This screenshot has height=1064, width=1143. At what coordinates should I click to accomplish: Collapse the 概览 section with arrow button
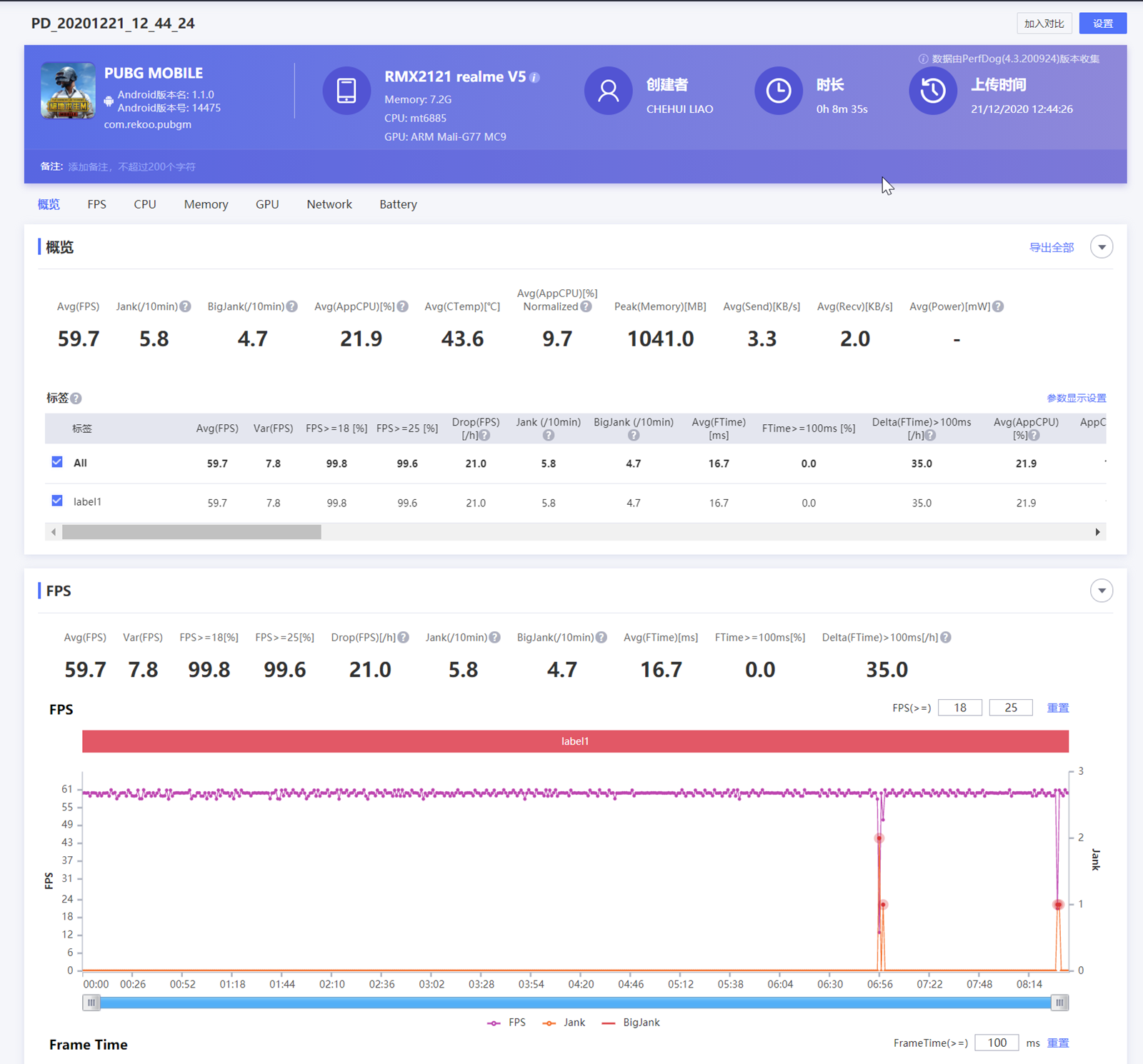tap(1102, 247)
